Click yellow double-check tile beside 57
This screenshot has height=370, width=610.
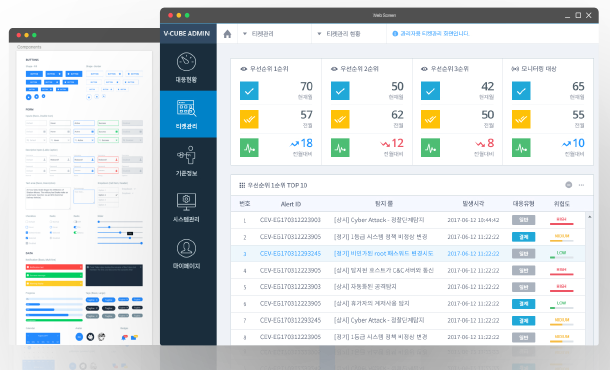point(249,119)
